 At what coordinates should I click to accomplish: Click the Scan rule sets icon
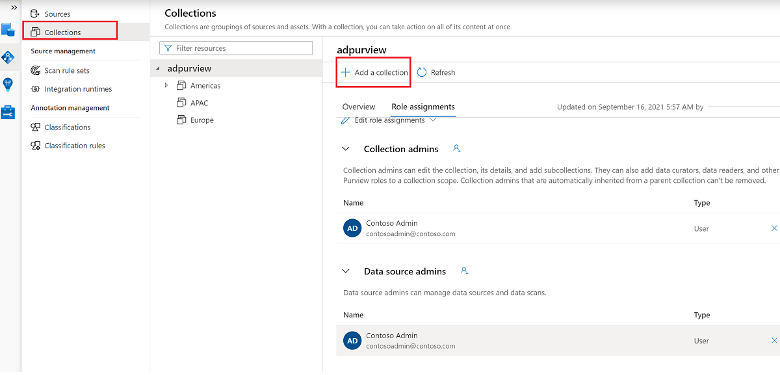(x=35, y=71)
